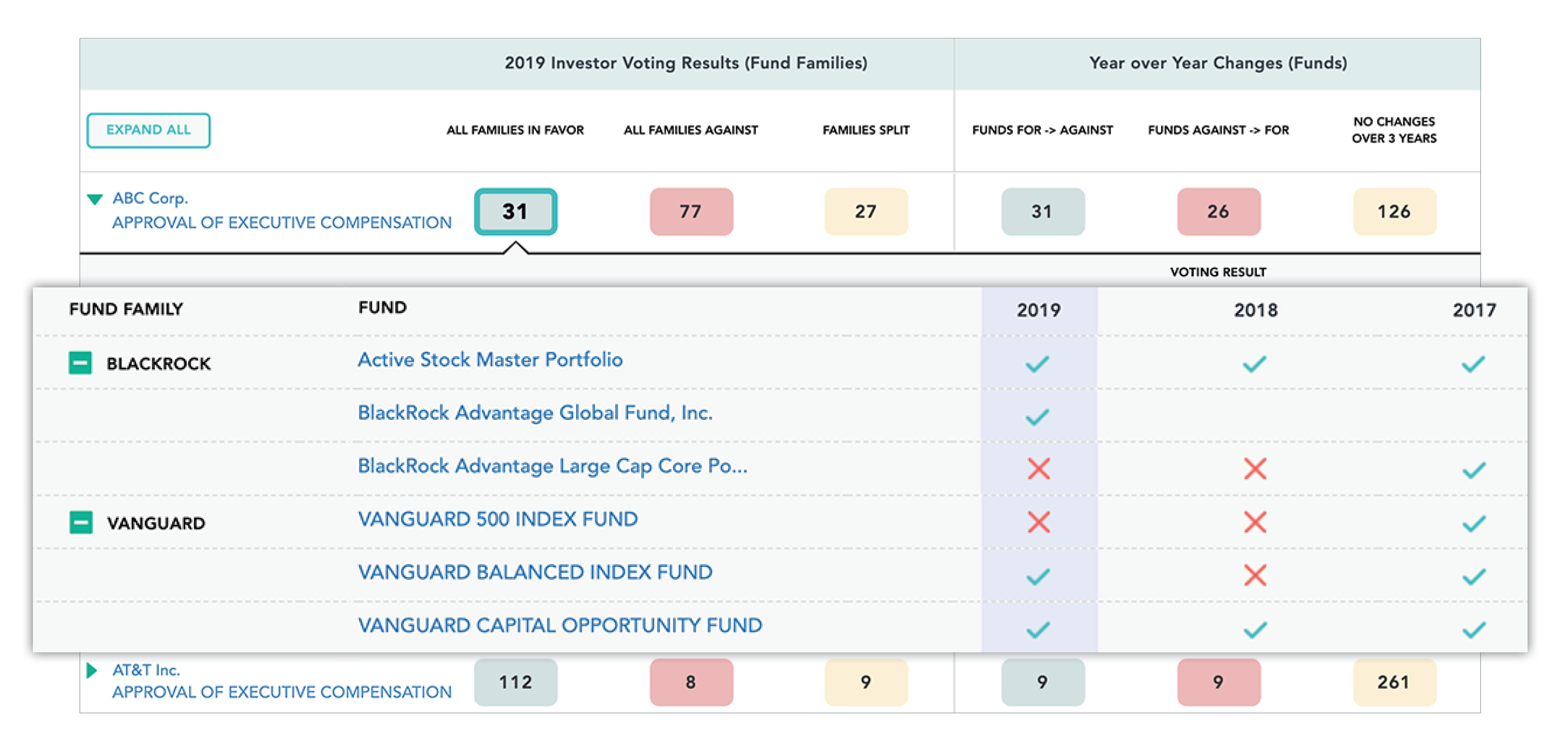
Task: Open the Vanguard Capital Opportunity Fund link
Action: coord(560,625)
